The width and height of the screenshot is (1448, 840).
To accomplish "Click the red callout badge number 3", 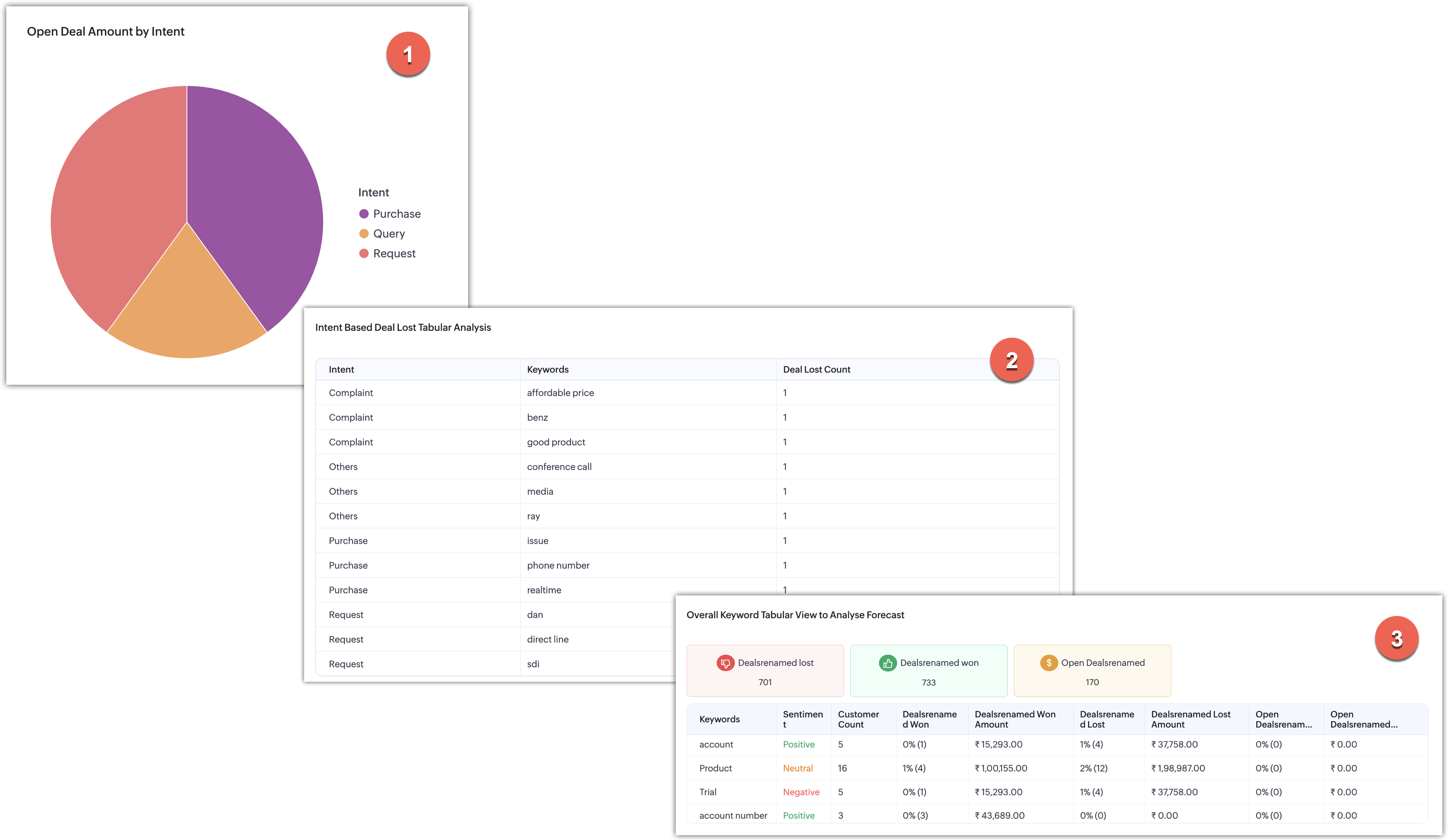I will [x=1396, y=639].
